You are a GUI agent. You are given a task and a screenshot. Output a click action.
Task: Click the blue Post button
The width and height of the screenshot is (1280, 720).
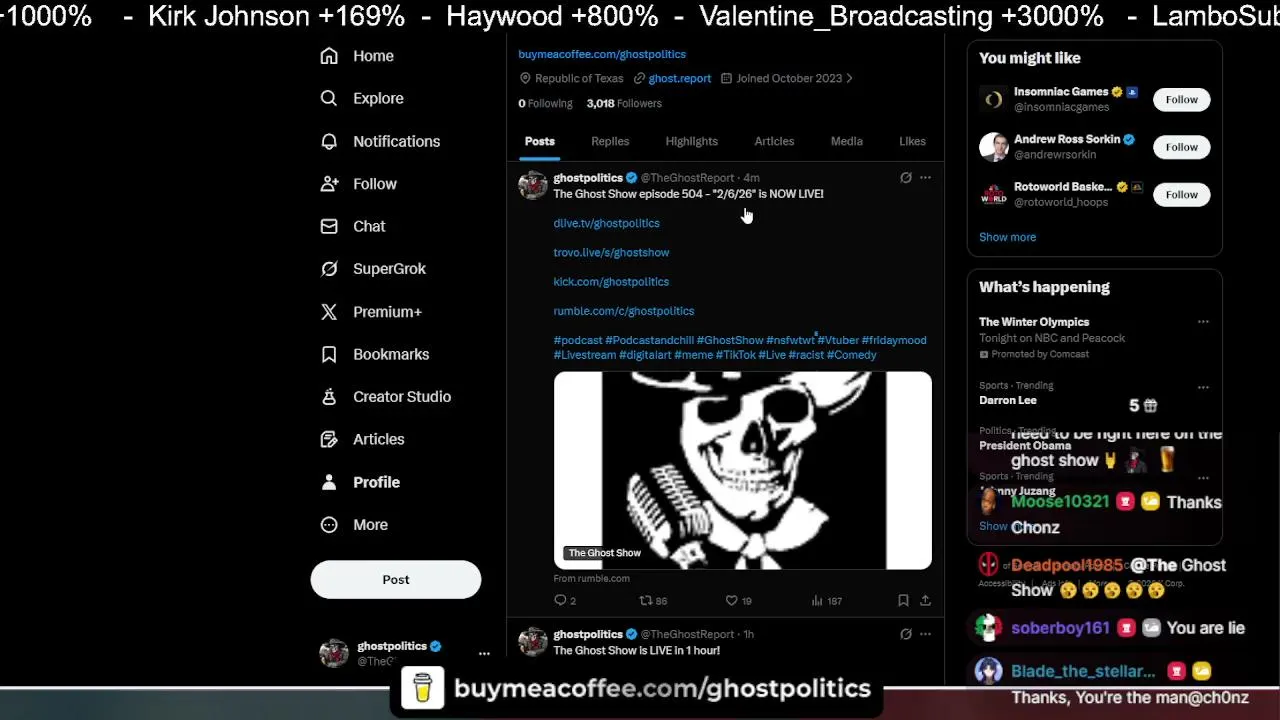pos(396,580)
